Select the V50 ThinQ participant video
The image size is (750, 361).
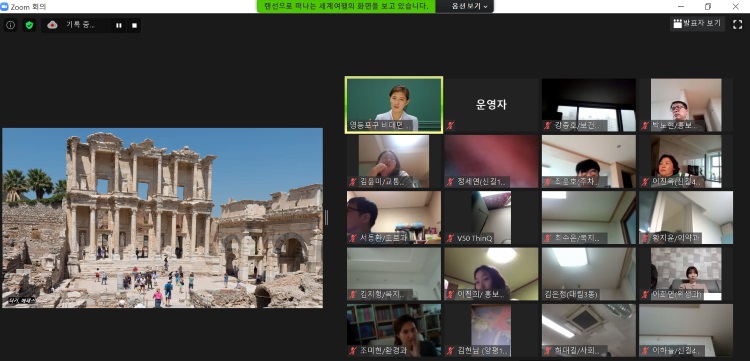tap(491, 218)
